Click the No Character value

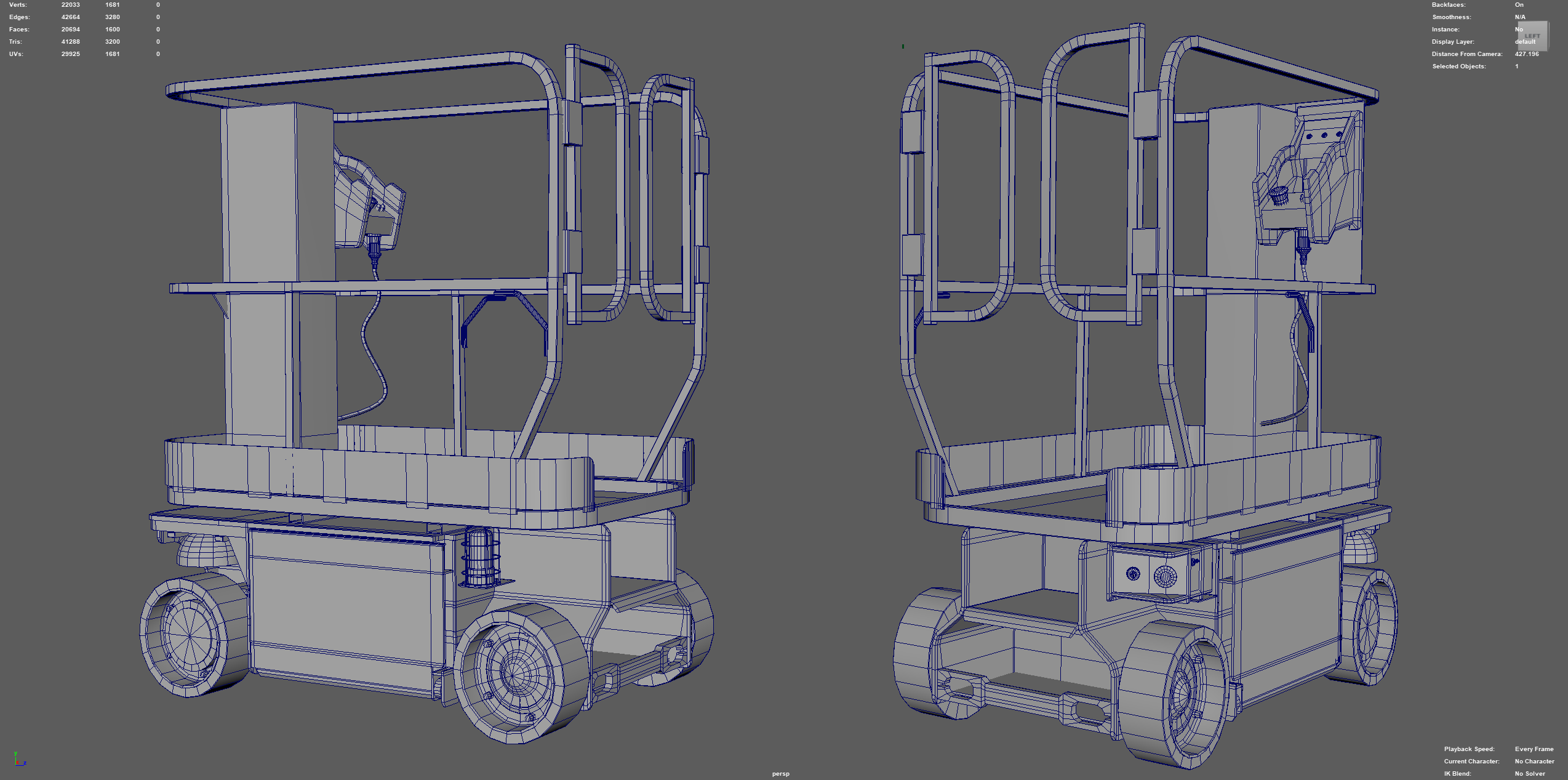click(x=1535, y=762)
